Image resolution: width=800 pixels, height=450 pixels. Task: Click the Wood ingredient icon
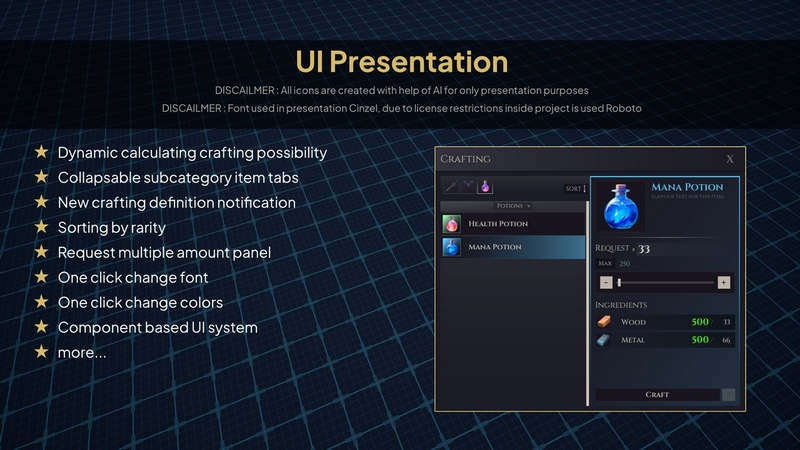click(604, 322)
